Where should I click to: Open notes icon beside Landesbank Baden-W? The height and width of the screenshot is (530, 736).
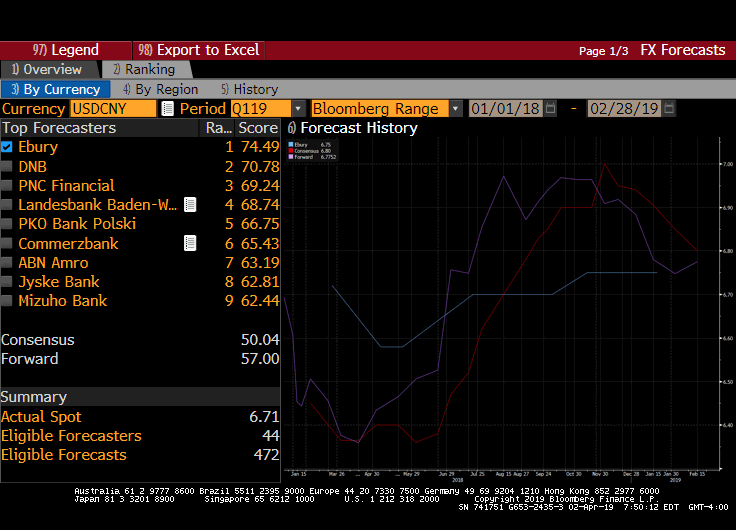click(x=190, y=205)
